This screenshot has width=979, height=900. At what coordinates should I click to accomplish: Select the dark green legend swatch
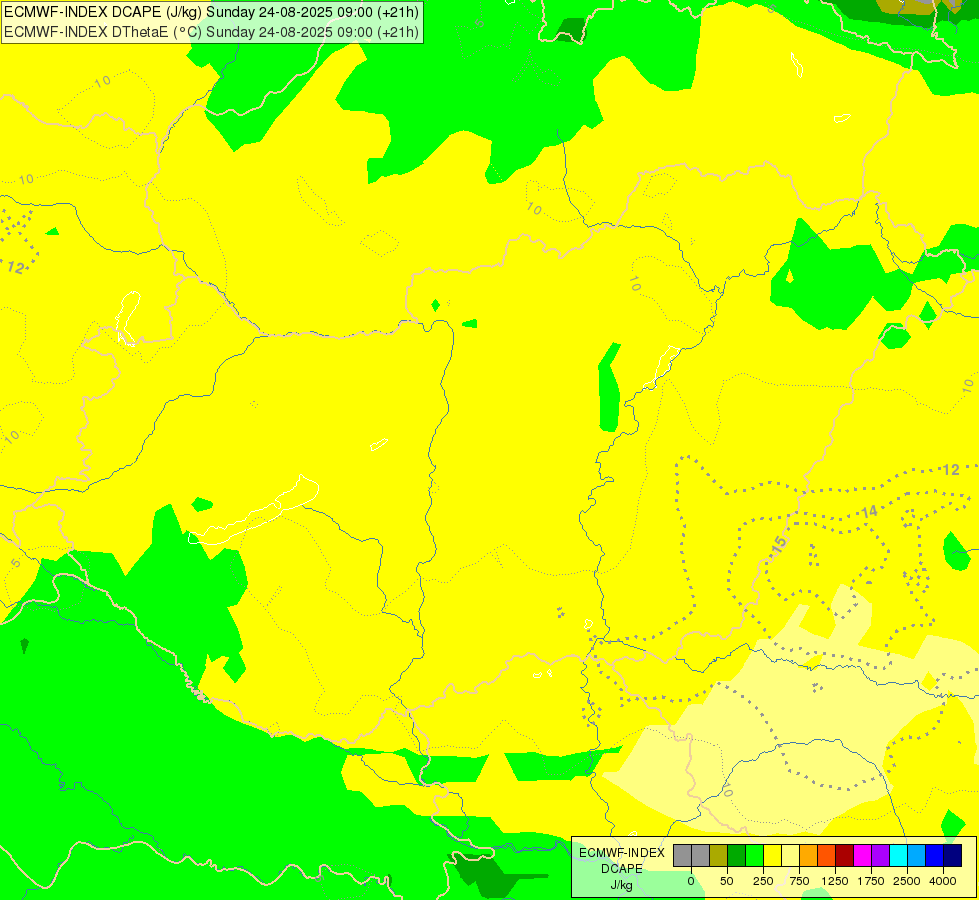[737, 856]
